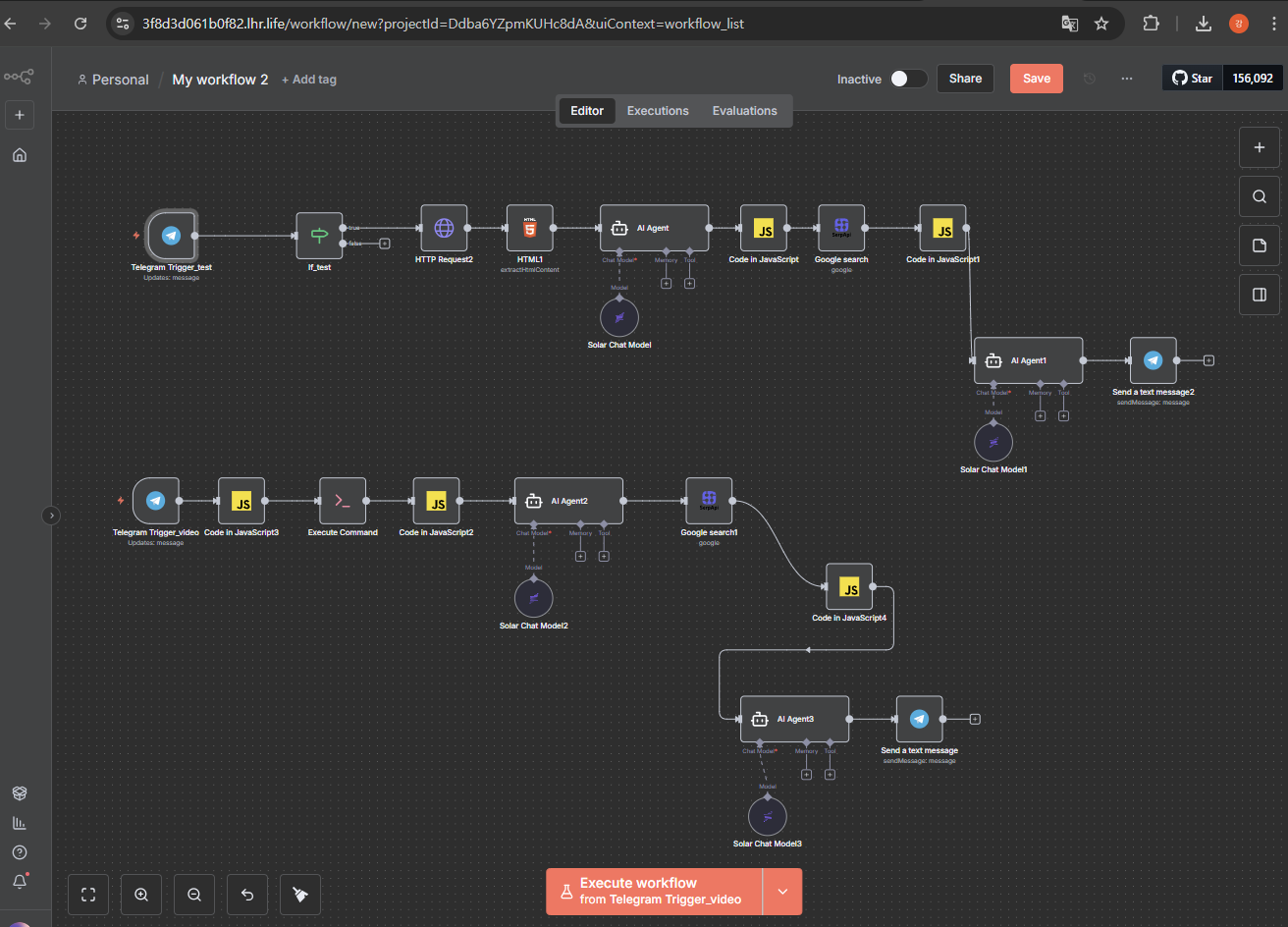The image size is (1288, 927).
Task: Open the HTTP Request2 node
Action: (x=444, y=228)
